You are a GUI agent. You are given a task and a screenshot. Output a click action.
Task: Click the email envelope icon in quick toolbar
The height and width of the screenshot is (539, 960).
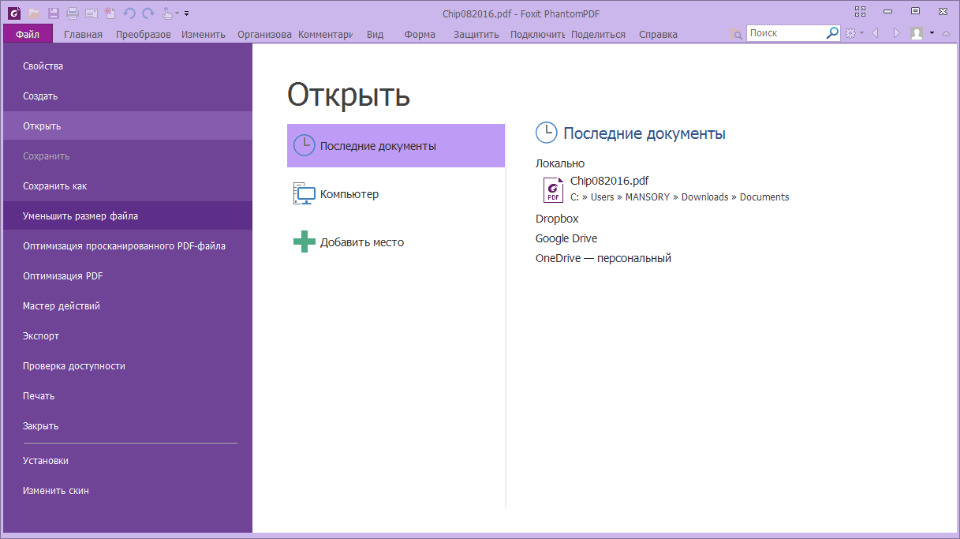tap(91, 13)
